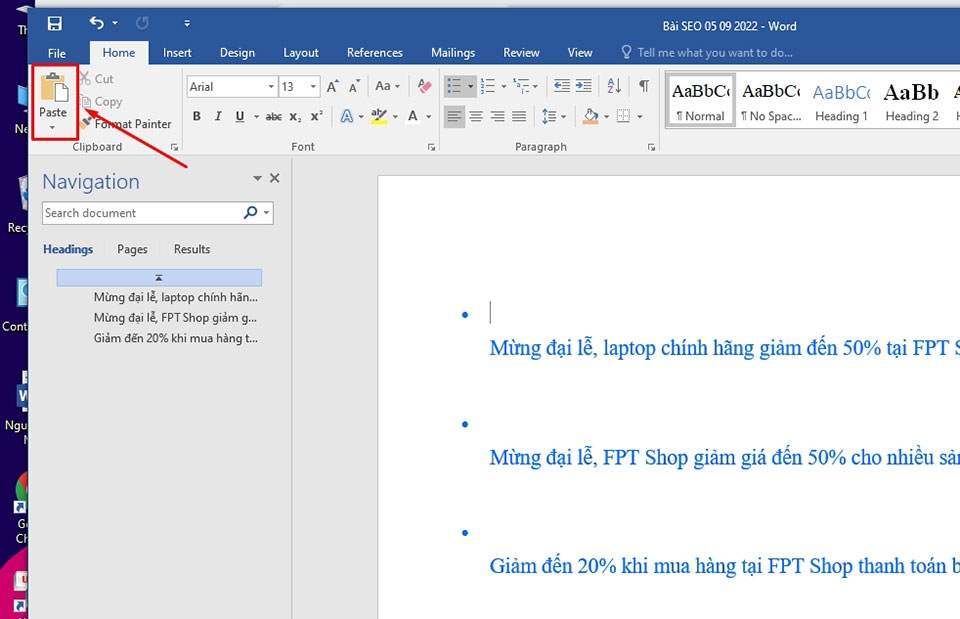The height and width of the screenshot is (619, 960).
Task: Expand the Paste options arrow
Action: 52,127
